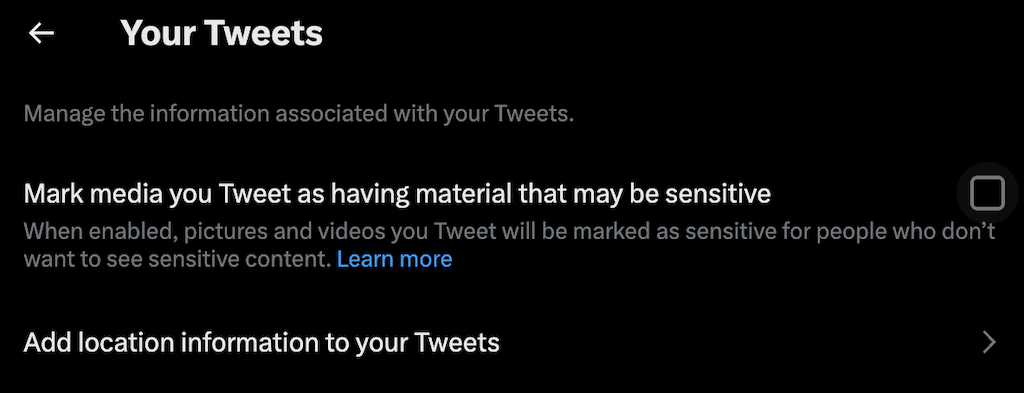Image resolution: width=1024 pixels, height=393 pixels.
Task: Open Add location information to your Tweets
Action: [512, 342]
